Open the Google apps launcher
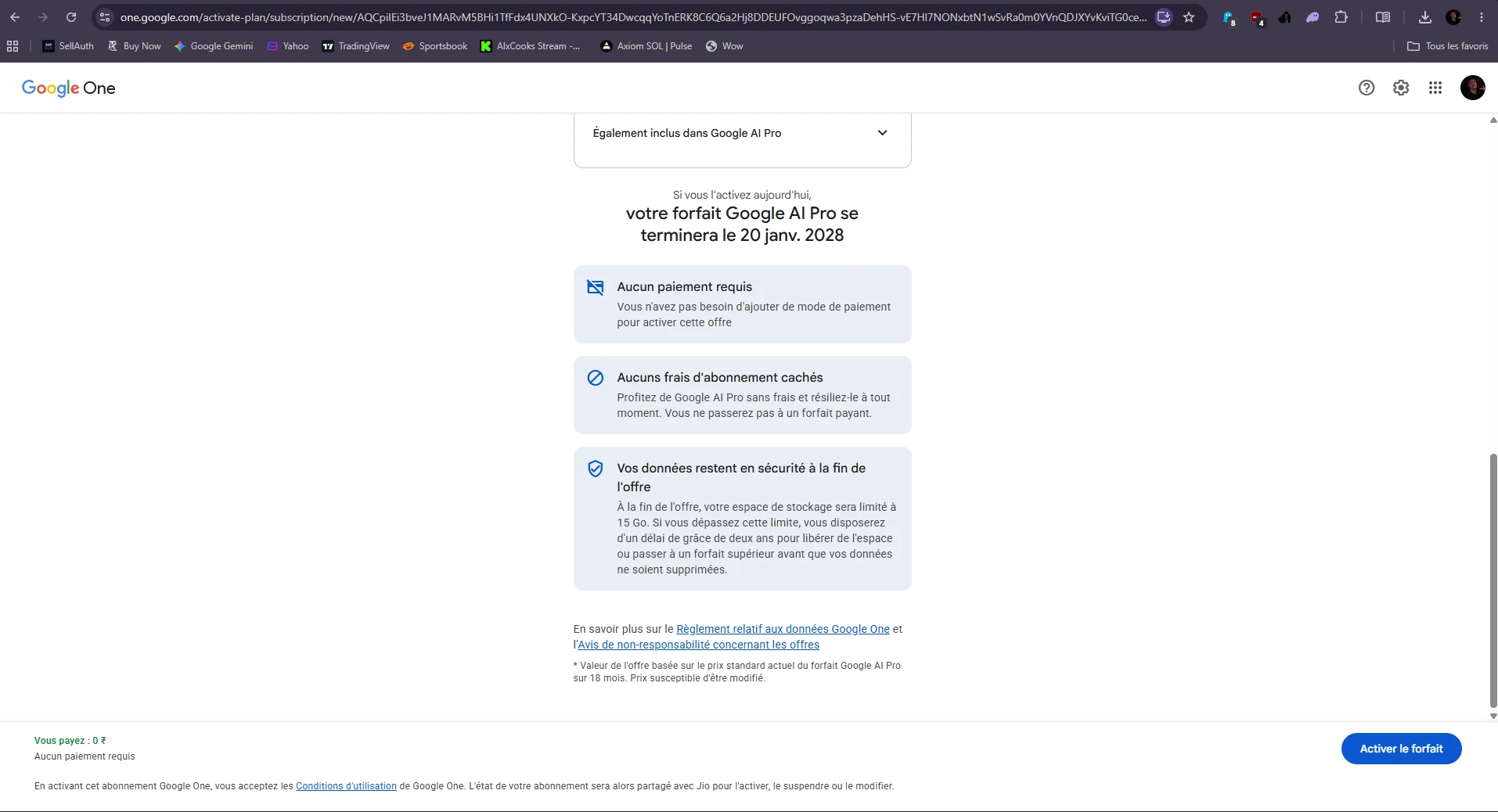This screenshot has width=1498, height=812. tap(1435, 88)
